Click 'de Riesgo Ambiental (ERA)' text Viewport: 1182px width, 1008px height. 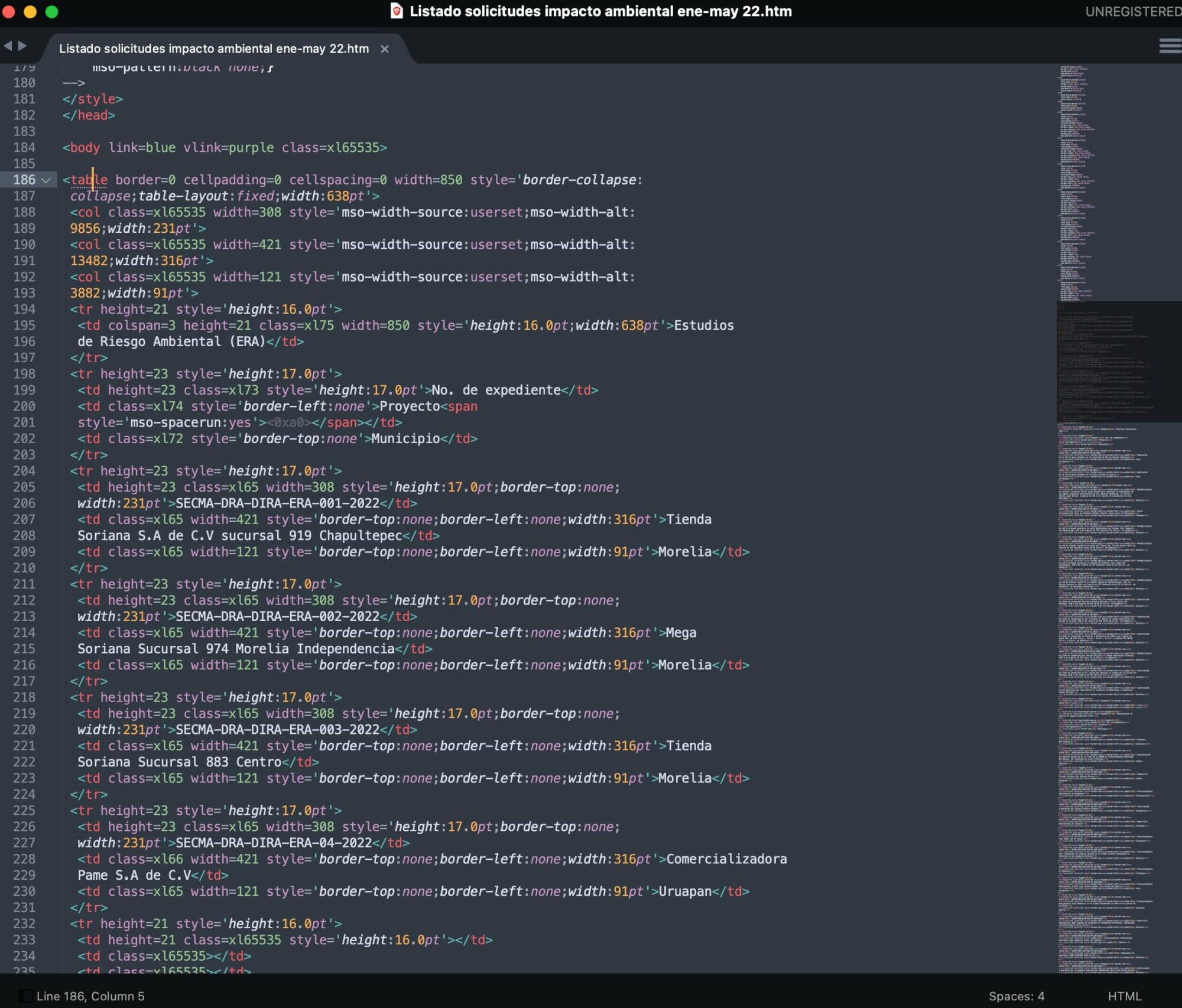pos(171,342)
